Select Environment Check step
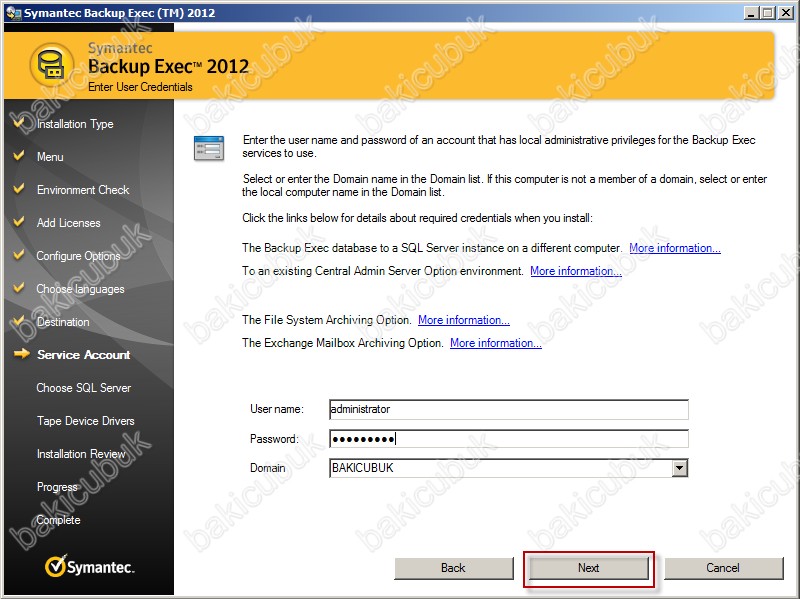Image resolution: width=800 pixels, height=599 pixels. pos(83,190)
